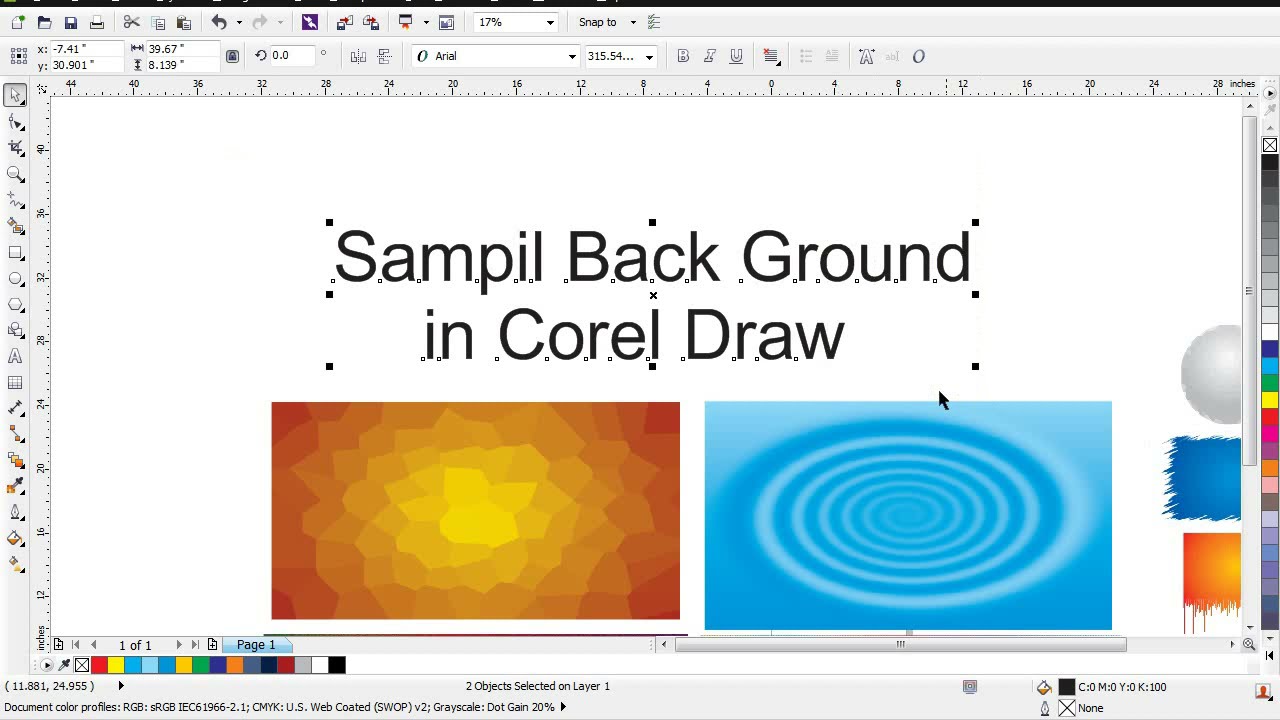Select the Table tool

pos(15,383)
